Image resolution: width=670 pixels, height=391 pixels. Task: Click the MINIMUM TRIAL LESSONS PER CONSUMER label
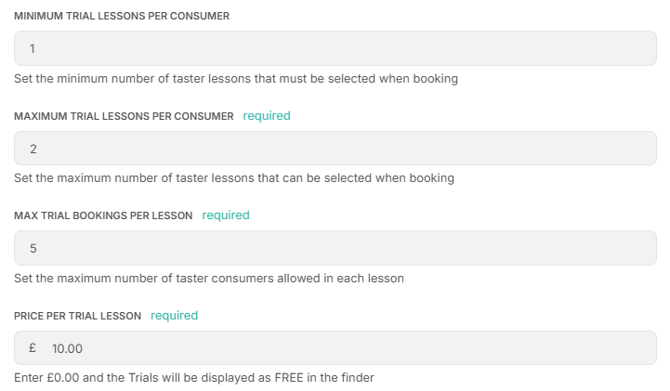click(x=122, y=16)
